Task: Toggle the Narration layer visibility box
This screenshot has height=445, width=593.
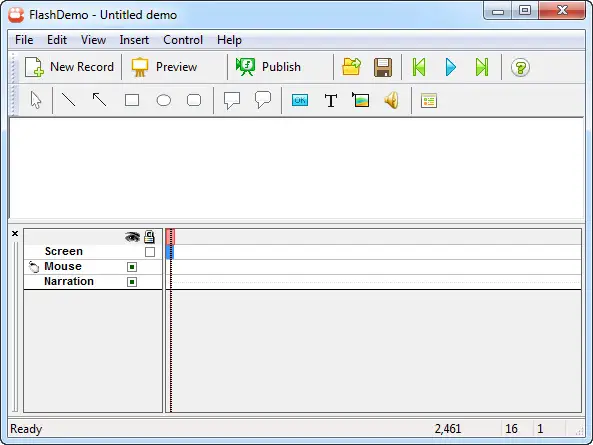Action: [132, 282]
